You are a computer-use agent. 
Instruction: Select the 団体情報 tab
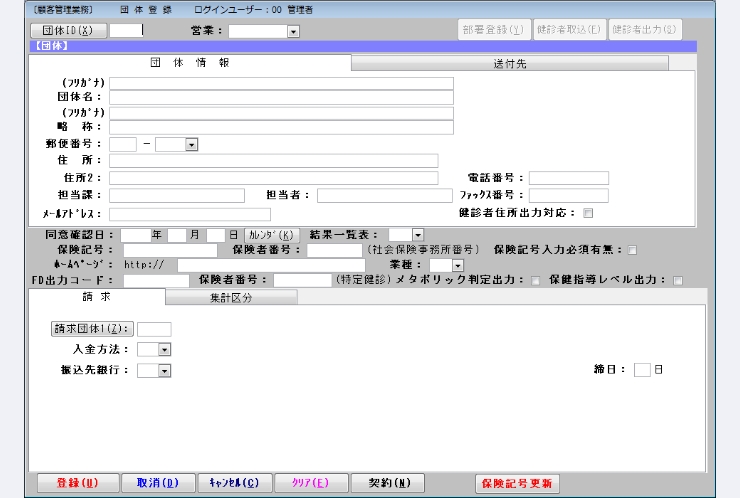(x=190, y=63)
